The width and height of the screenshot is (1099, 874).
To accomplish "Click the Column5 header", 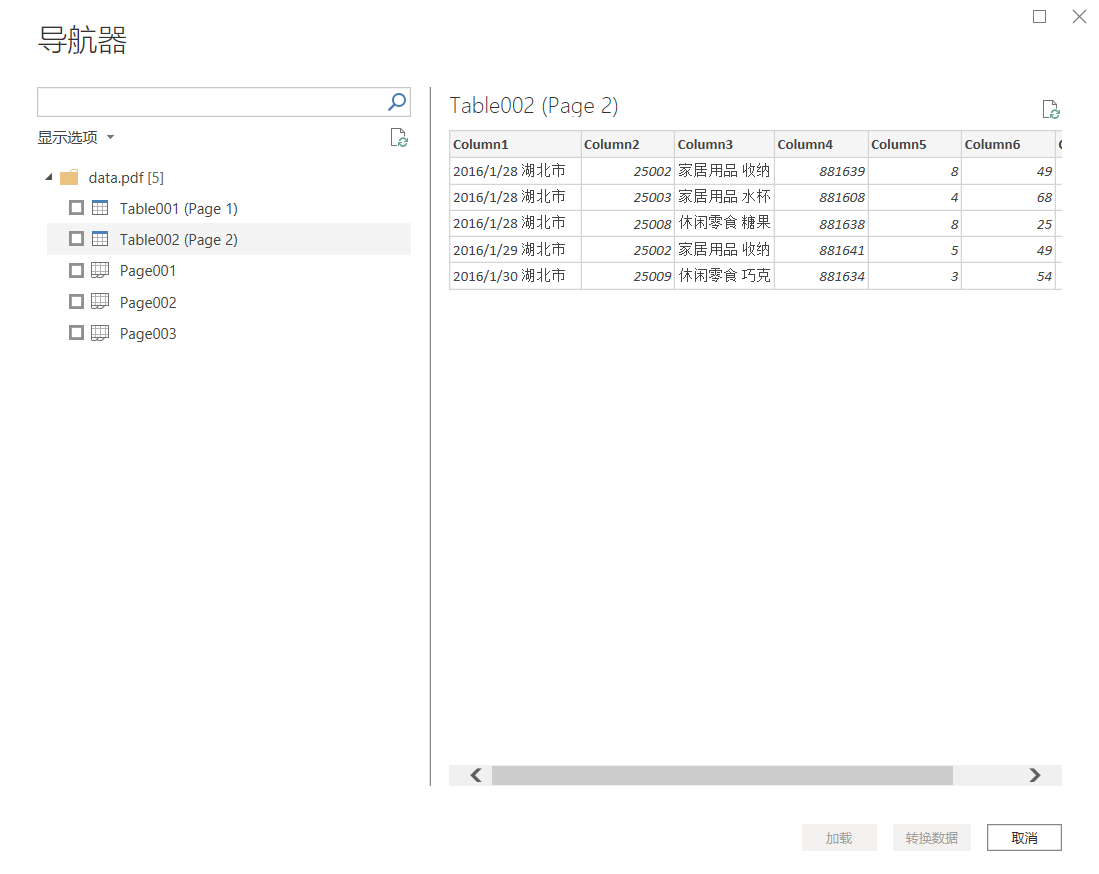I will [x=914, y=144].
